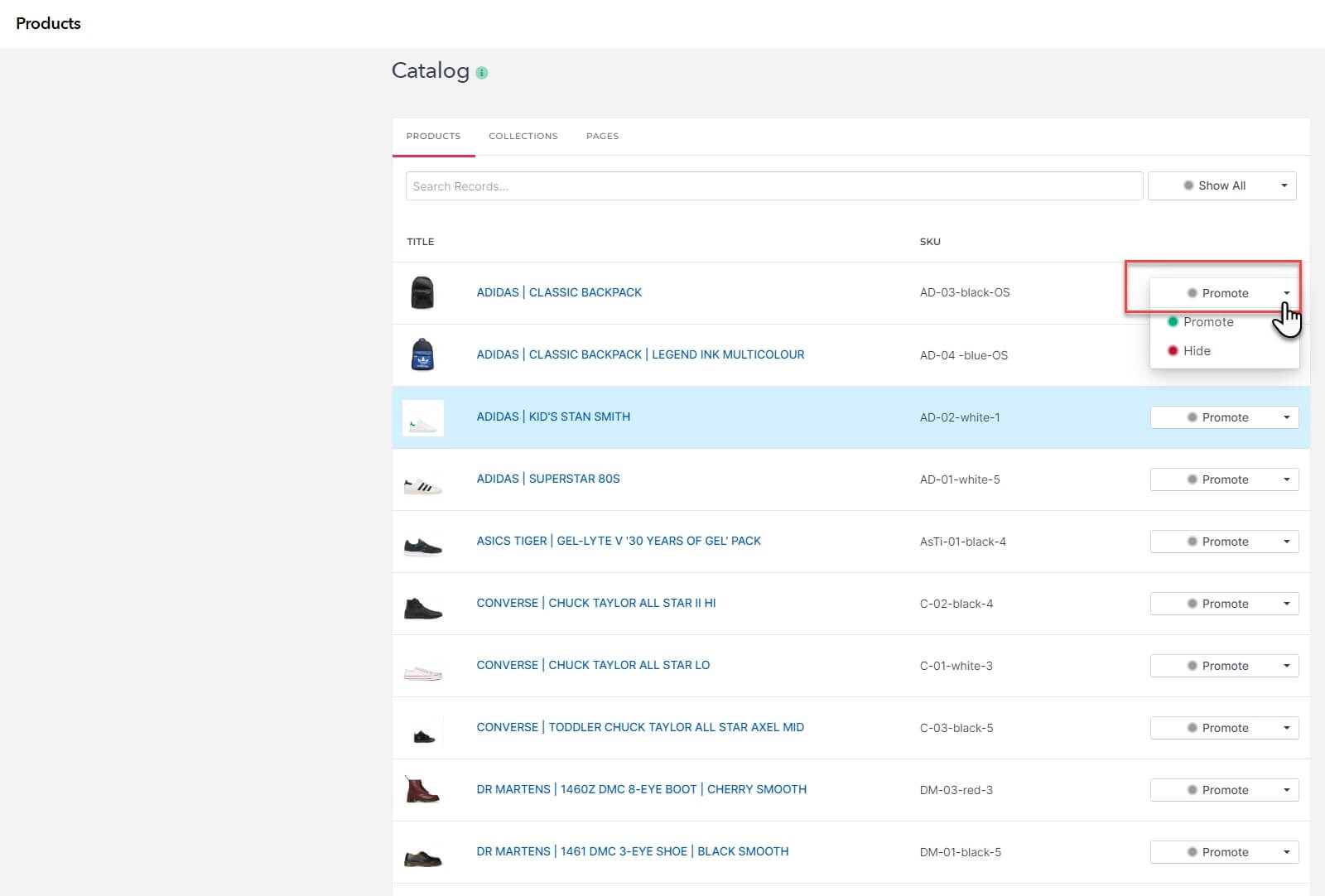Click the "CONVERSE | CHUCK TAYLOR ALL STAR II HI" link
This screenshot has height=896, width=1325.
point(598,603)
